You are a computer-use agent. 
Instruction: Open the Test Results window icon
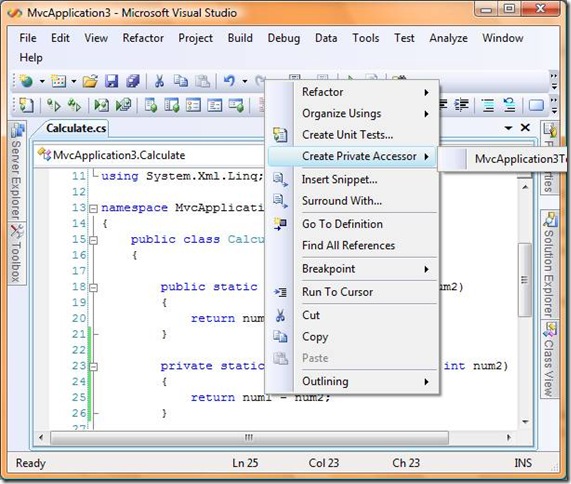pyautogui.click(x=193, y=106)
